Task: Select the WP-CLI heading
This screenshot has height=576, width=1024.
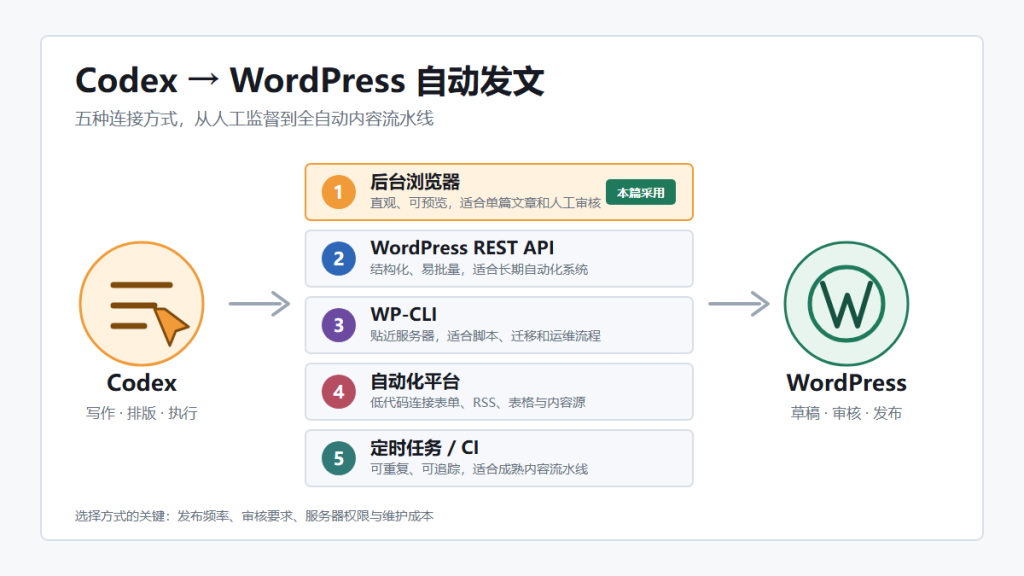Action: [x=404, y=315]
